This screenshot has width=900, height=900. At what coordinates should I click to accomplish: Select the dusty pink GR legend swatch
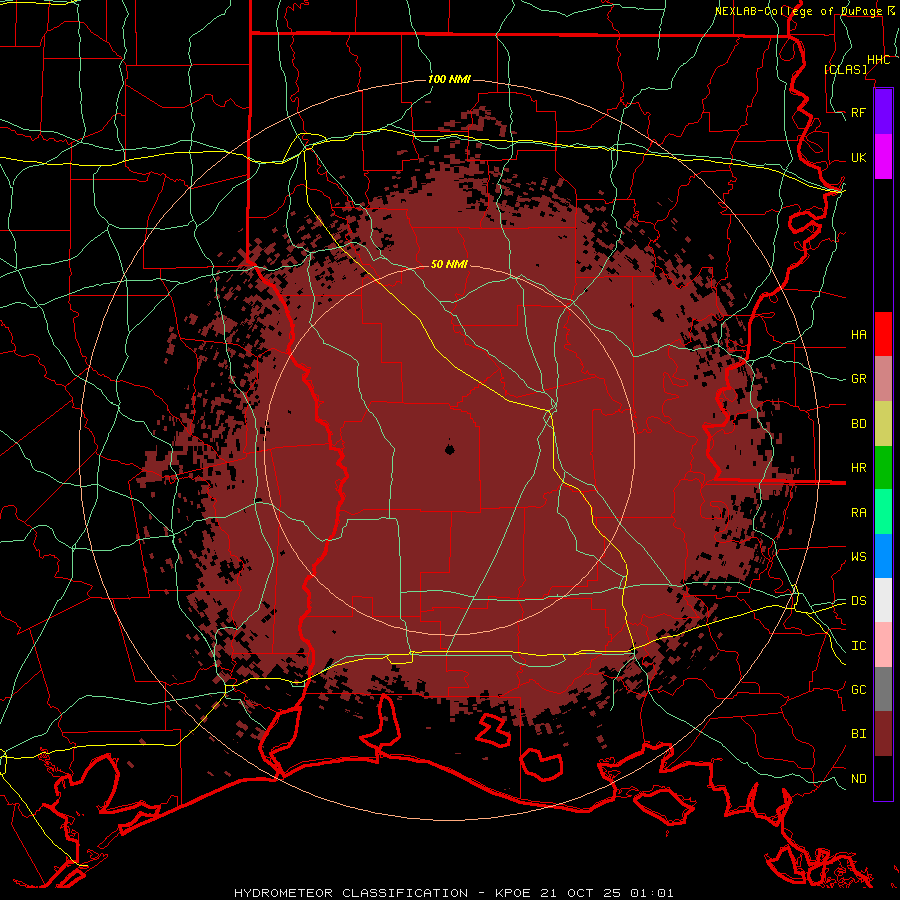pyautogui.click(x=883, y=378)
